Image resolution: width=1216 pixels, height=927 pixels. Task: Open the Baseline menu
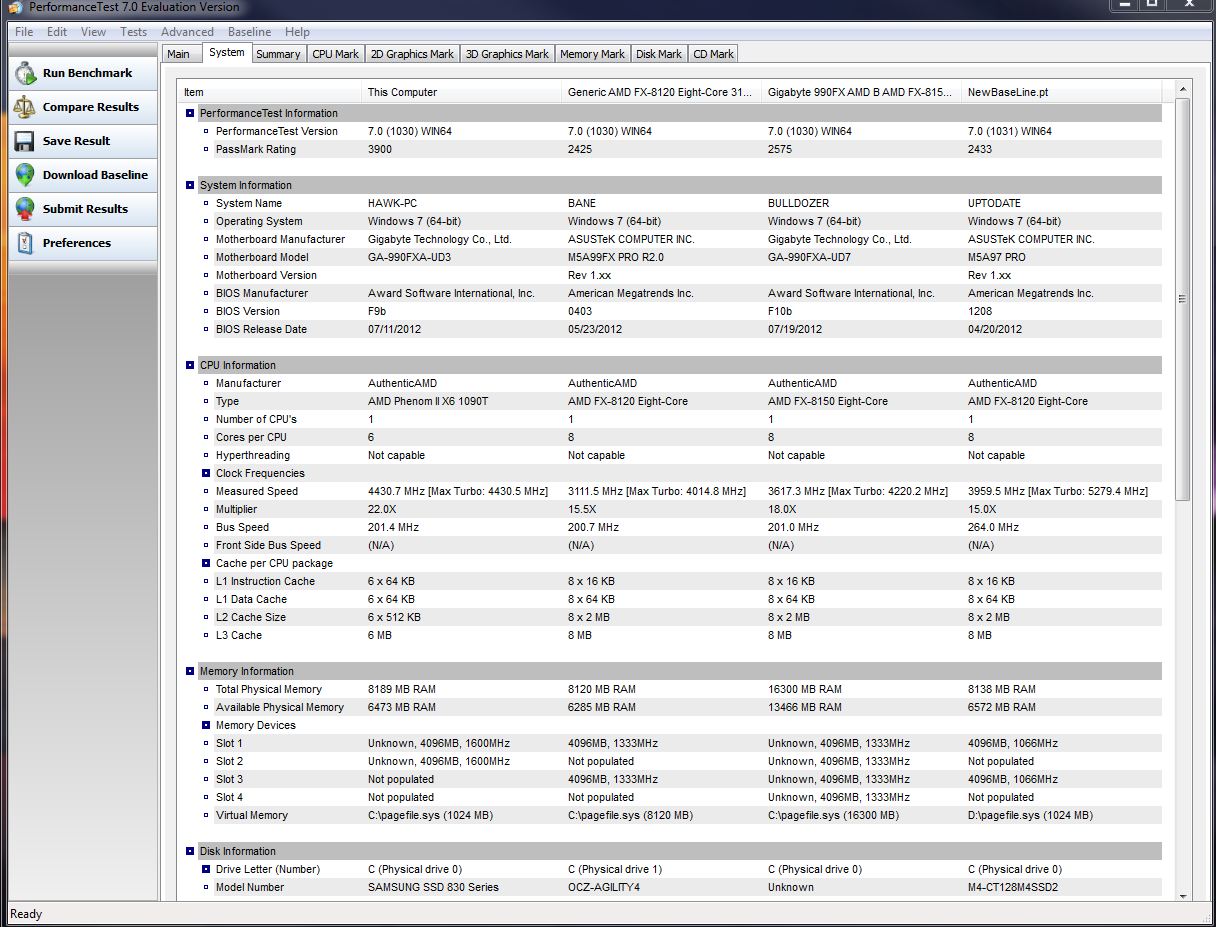coord(250,32)
